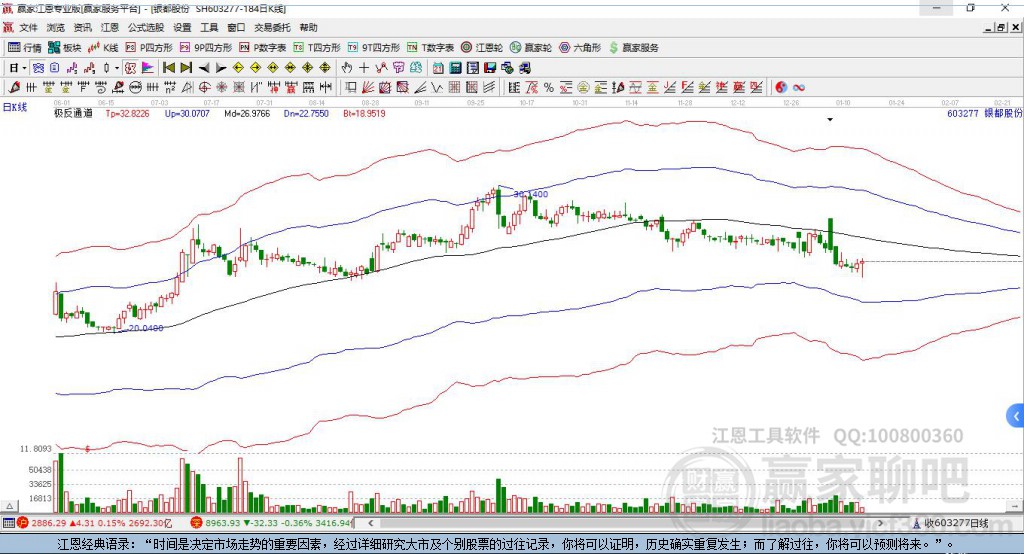1024x554 pixels.
Task: Click the red save disk icon
Action: pyautogui.click(x=490, y=68)
